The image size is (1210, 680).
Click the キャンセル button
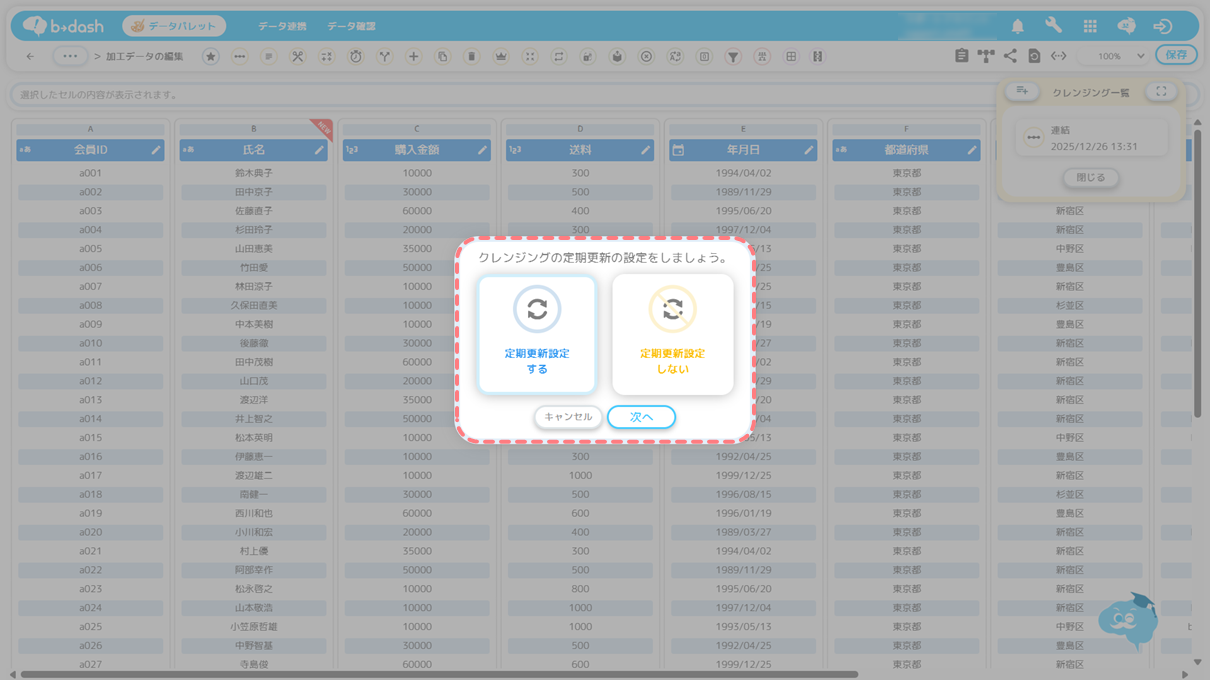tap(568, 417)
